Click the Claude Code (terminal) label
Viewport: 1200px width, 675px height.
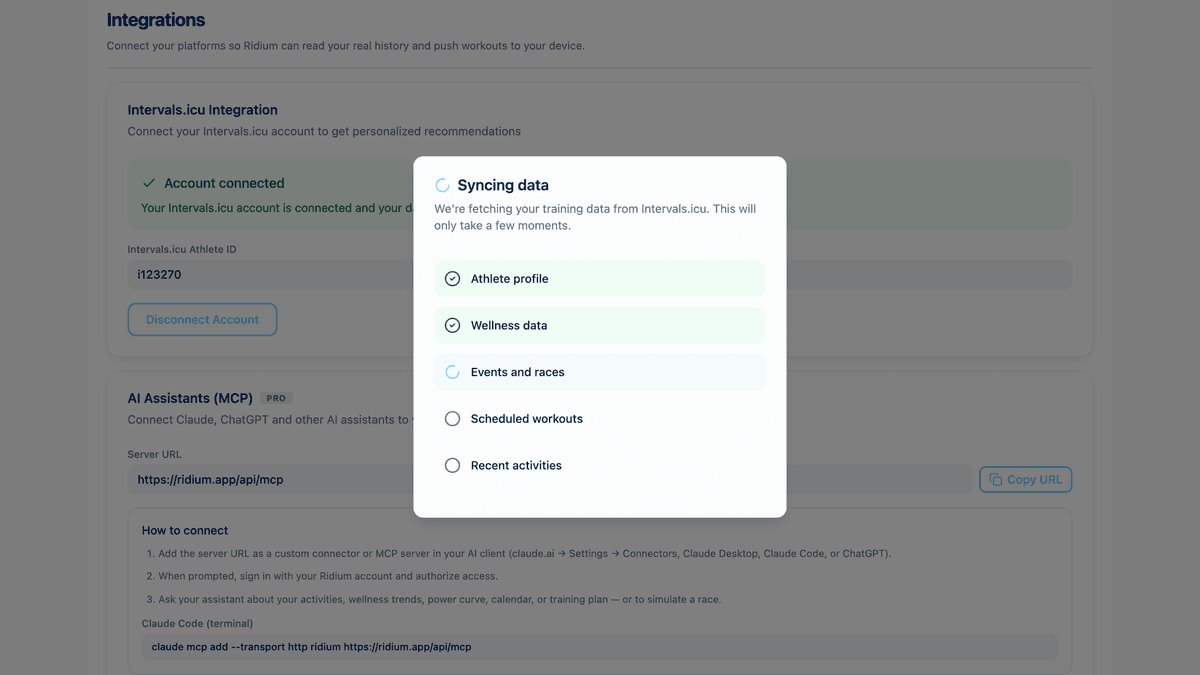pos(197,624)
